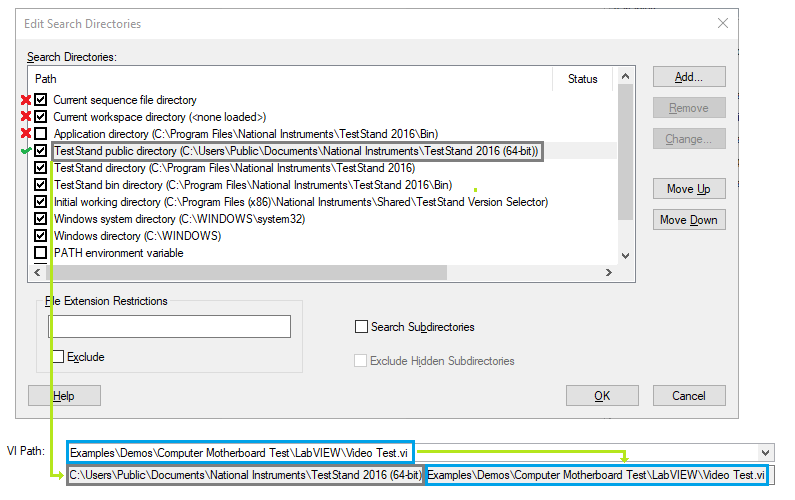Click red X icon beside Application directory
The image size is (795, 500).
tap(25, 133)
